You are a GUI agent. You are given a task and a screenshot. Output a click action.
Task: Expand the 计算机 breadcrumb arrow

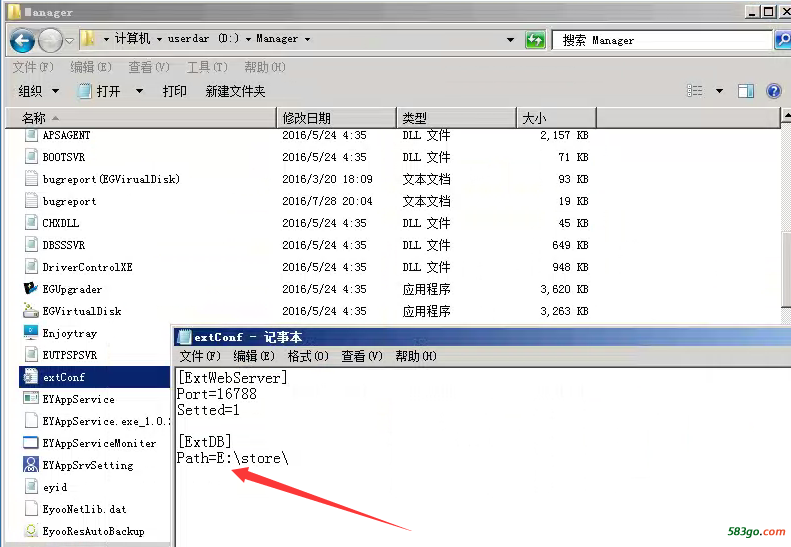click(x=159, y=39)
